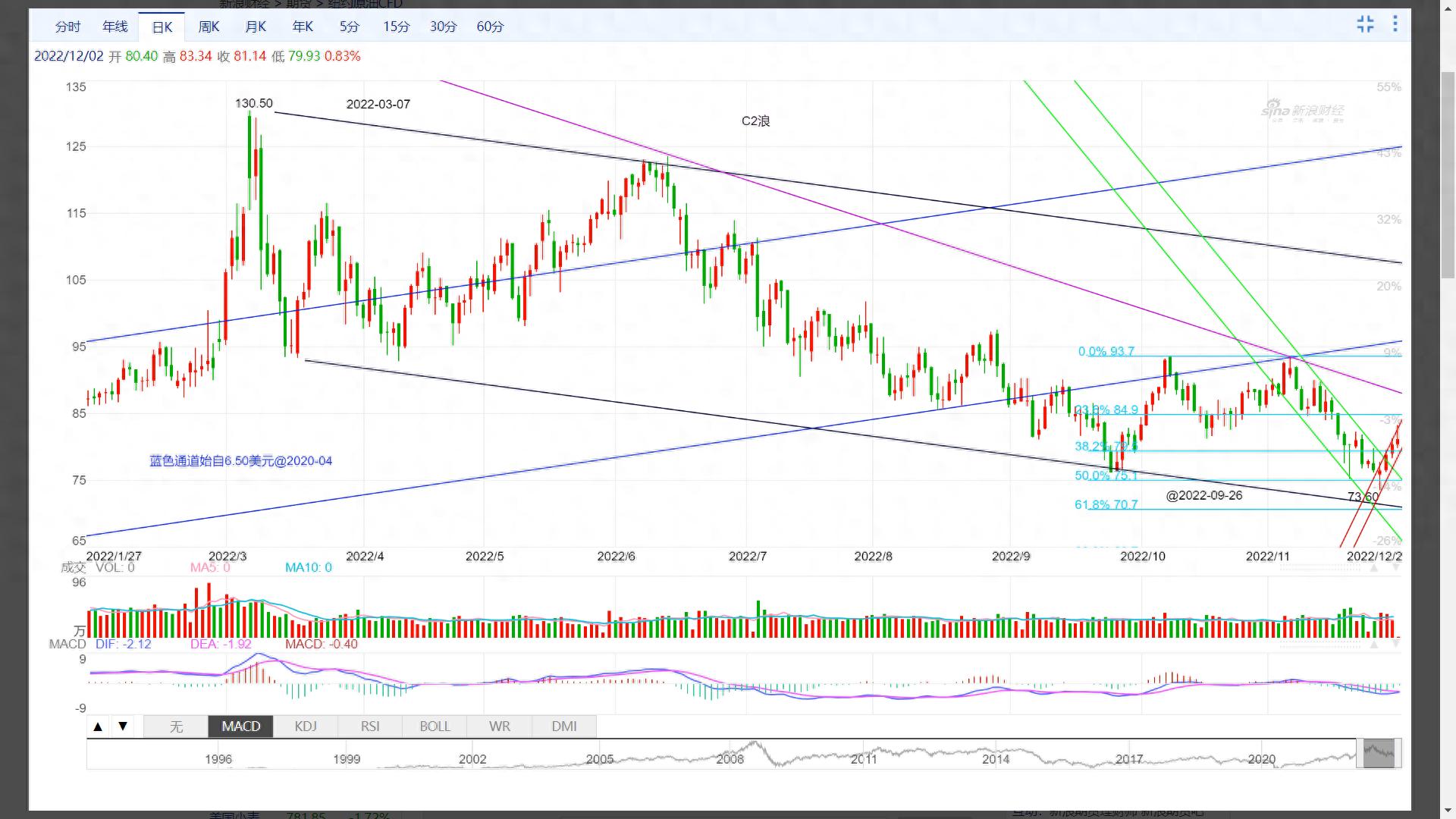Click the gray timeline range slider window
This screenshot has width=1456, height=819.
[x=1379, y=754]
